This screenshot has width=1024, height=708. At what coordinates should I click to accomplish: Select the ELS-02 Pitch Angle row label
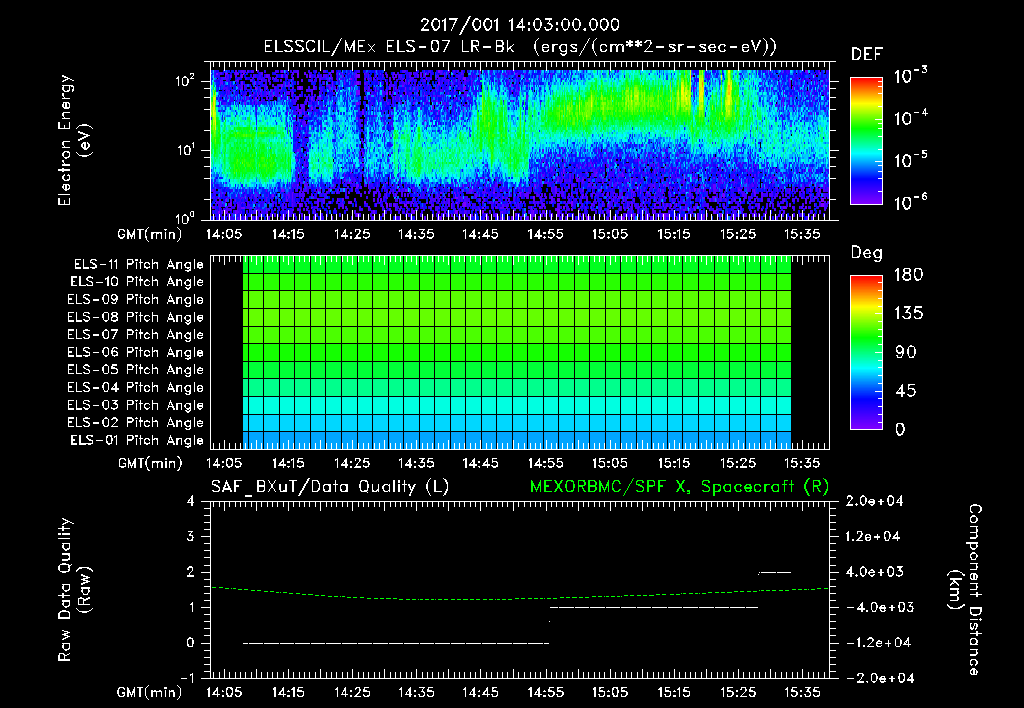click(x=135, y=423)
